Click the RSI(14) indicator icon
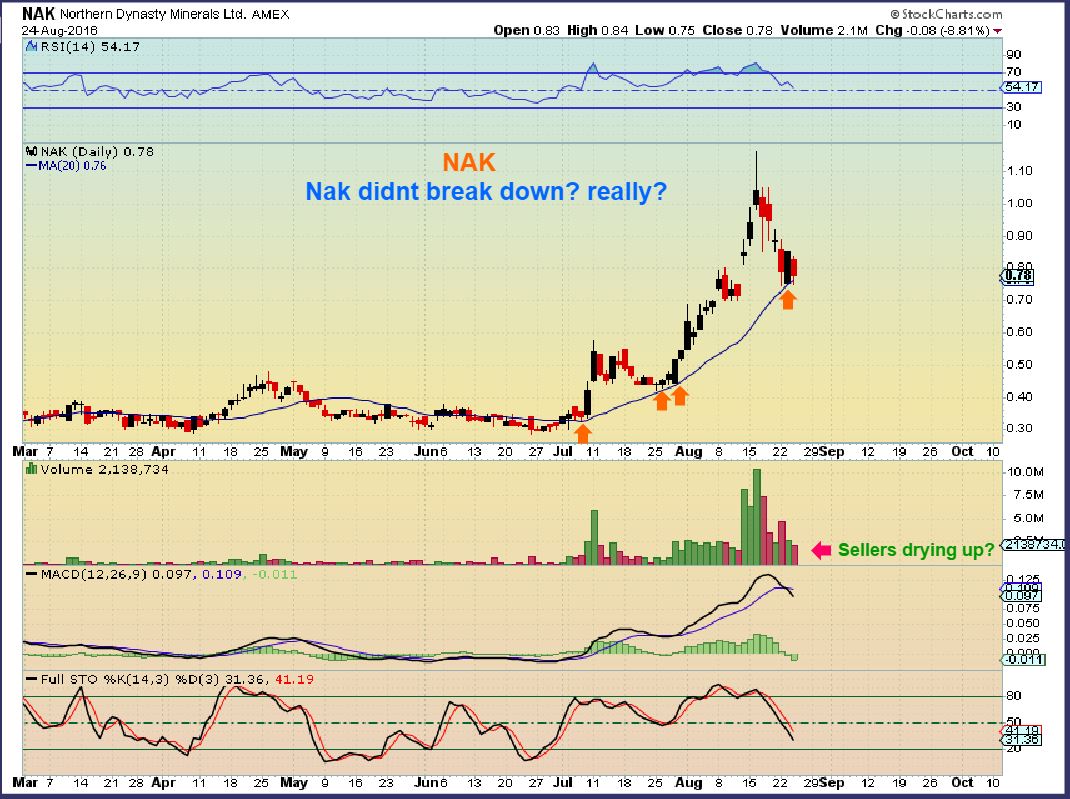 [x=31, y=46]
